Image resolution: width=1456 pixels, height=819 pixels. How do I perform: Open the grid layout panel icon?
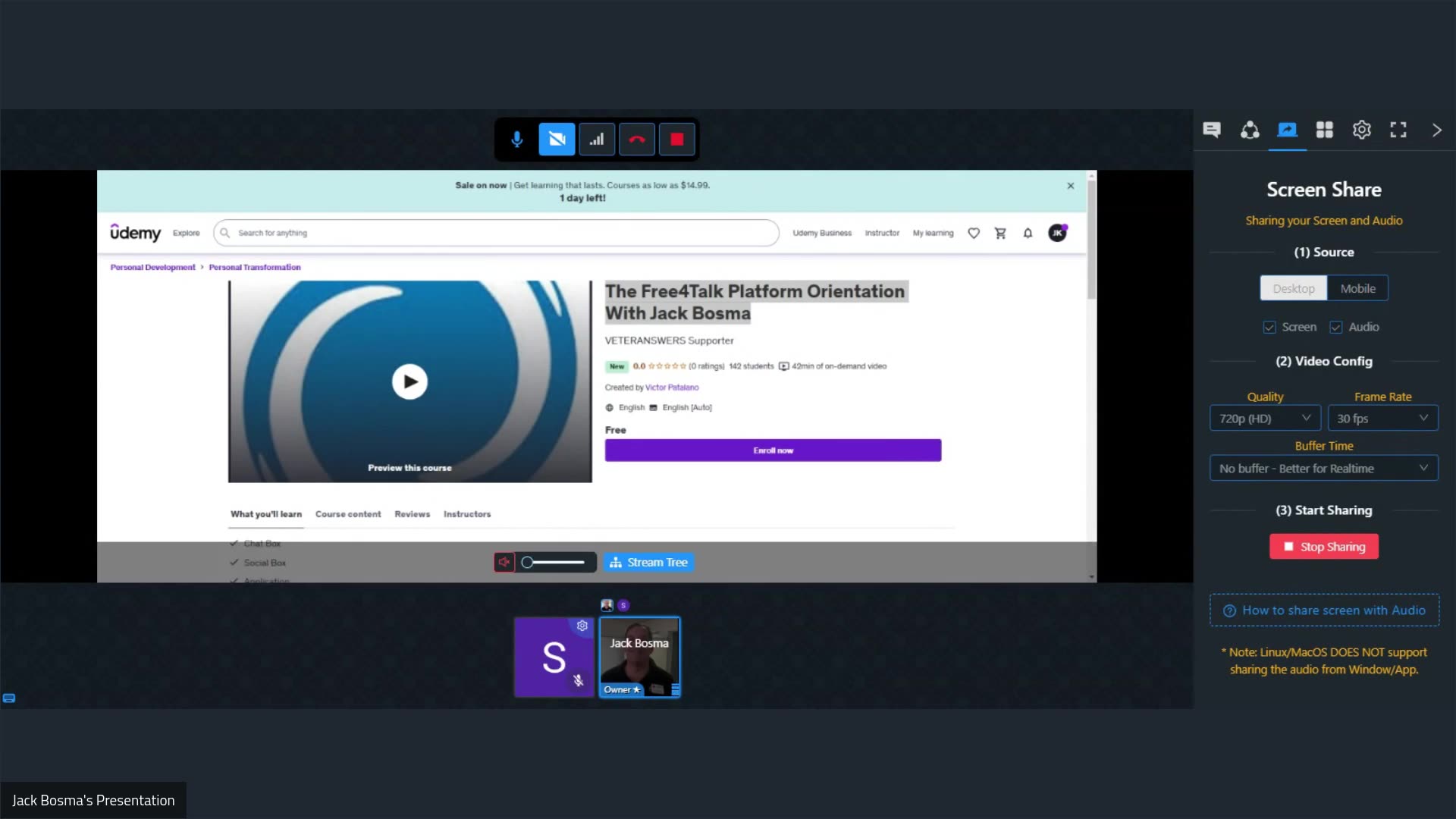(1324, 130)
